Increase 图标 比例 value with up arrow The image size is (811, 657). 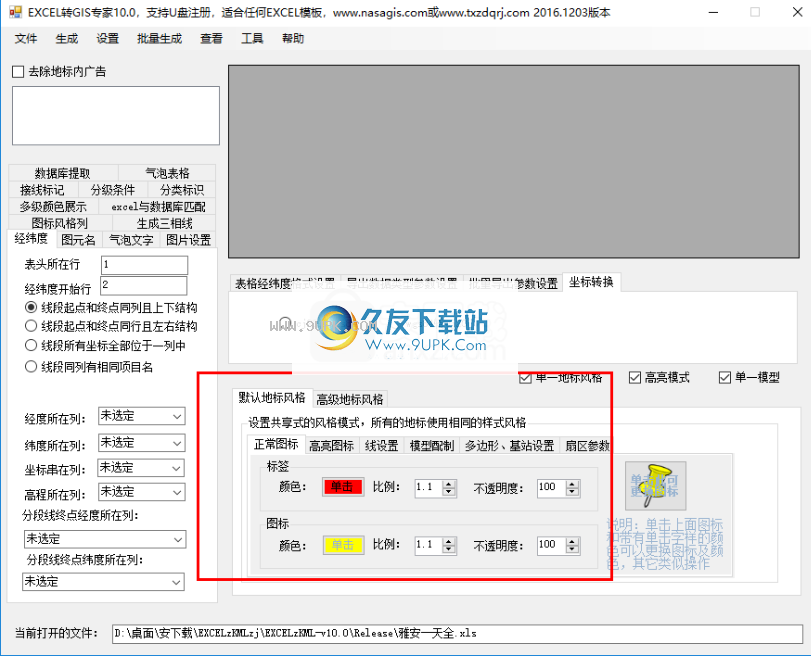(449, 542)
